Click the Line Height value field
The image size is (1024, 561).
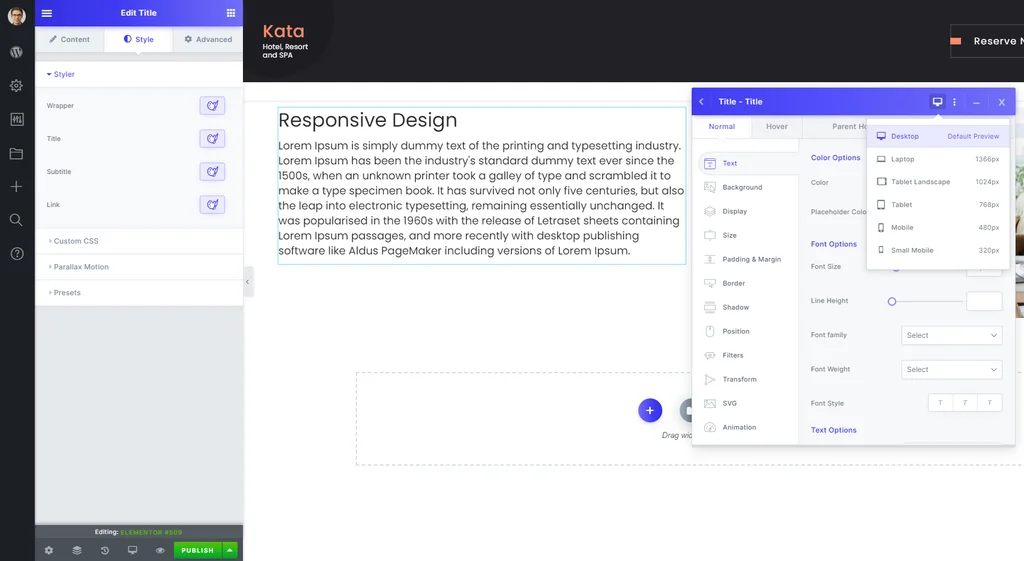pyautogui.click(x=984, y=301)
